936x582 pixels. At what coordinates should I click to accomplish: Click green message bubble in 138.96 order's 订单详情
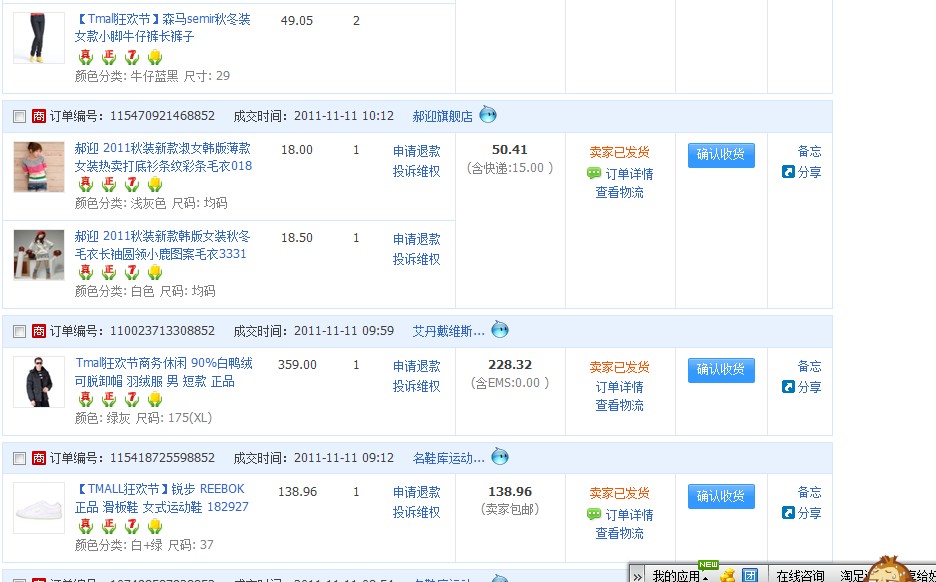pyautogui.click(x=594, y=515)
